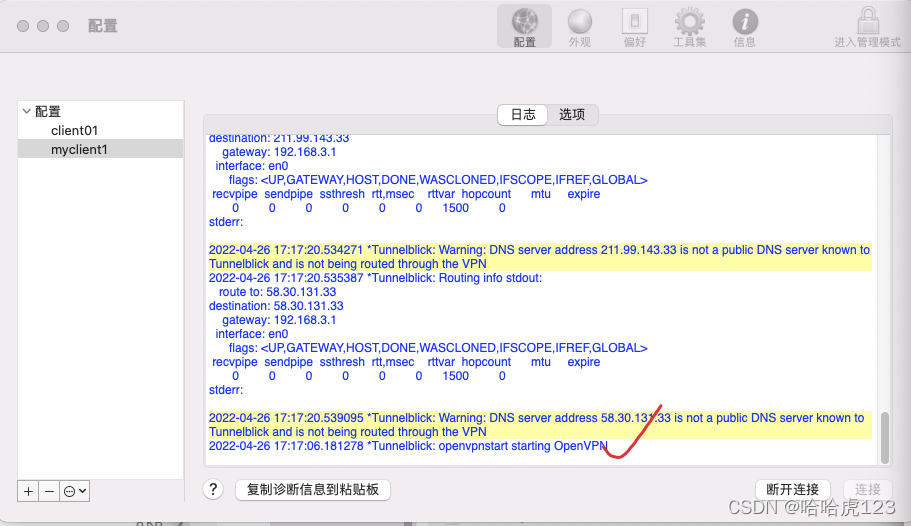Click the question mark help button
911x526 pixels.
(213, 489)
